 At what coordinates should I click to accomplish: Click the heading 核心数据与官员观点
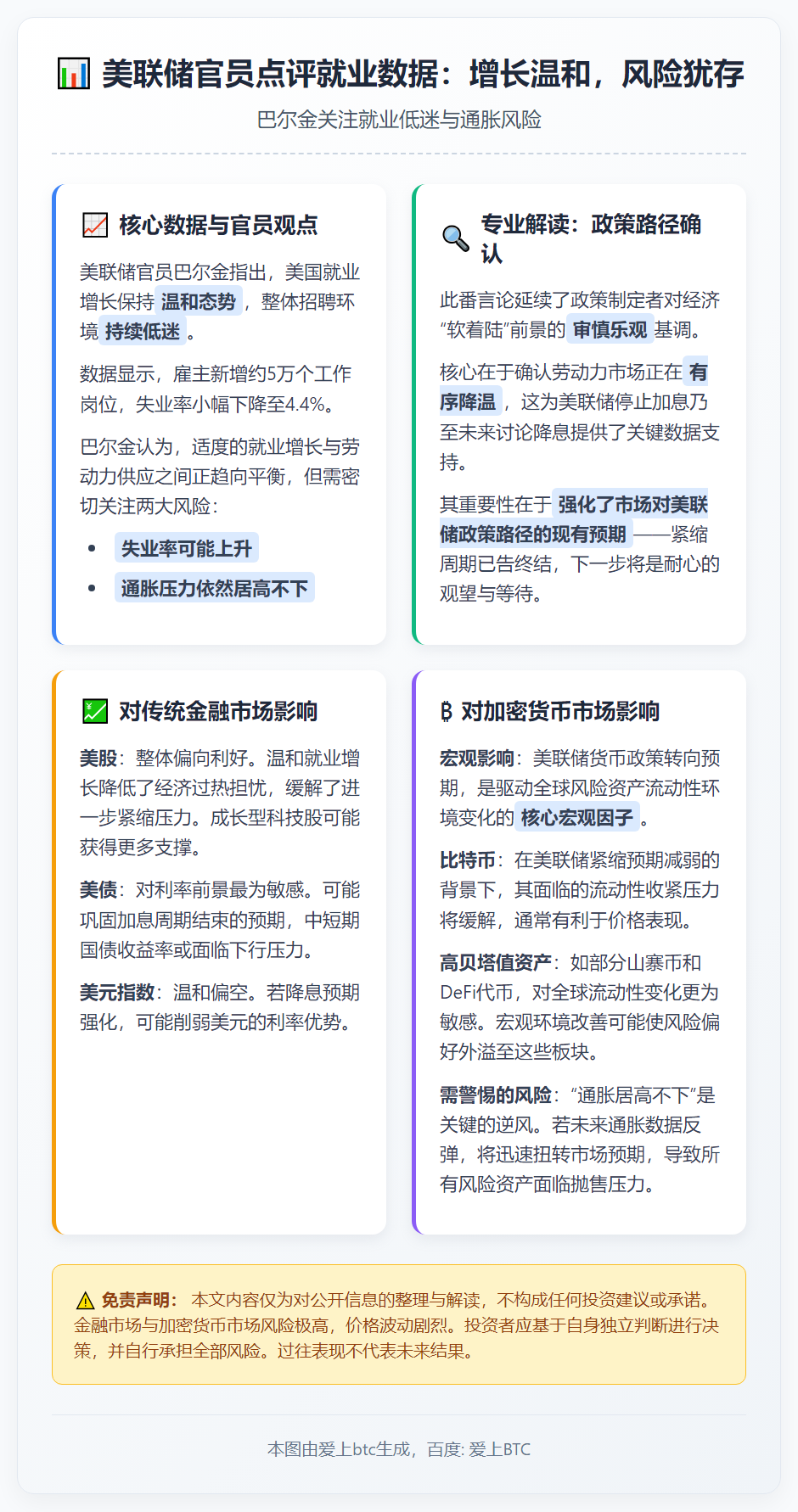point(218,225)
